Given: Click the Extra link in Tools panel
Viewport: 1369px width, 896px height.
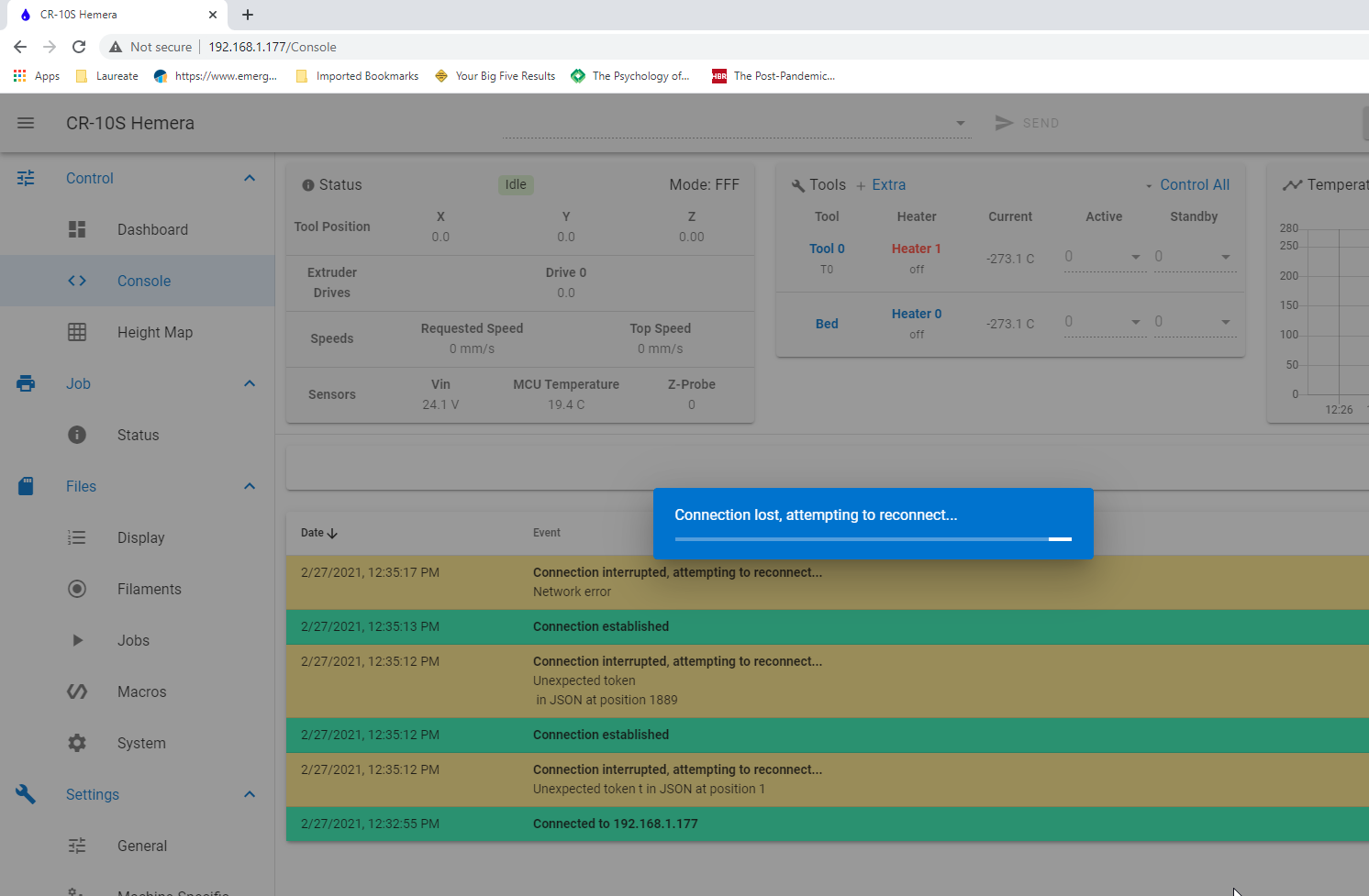Looking at the screenshot, I should point(888,185).
